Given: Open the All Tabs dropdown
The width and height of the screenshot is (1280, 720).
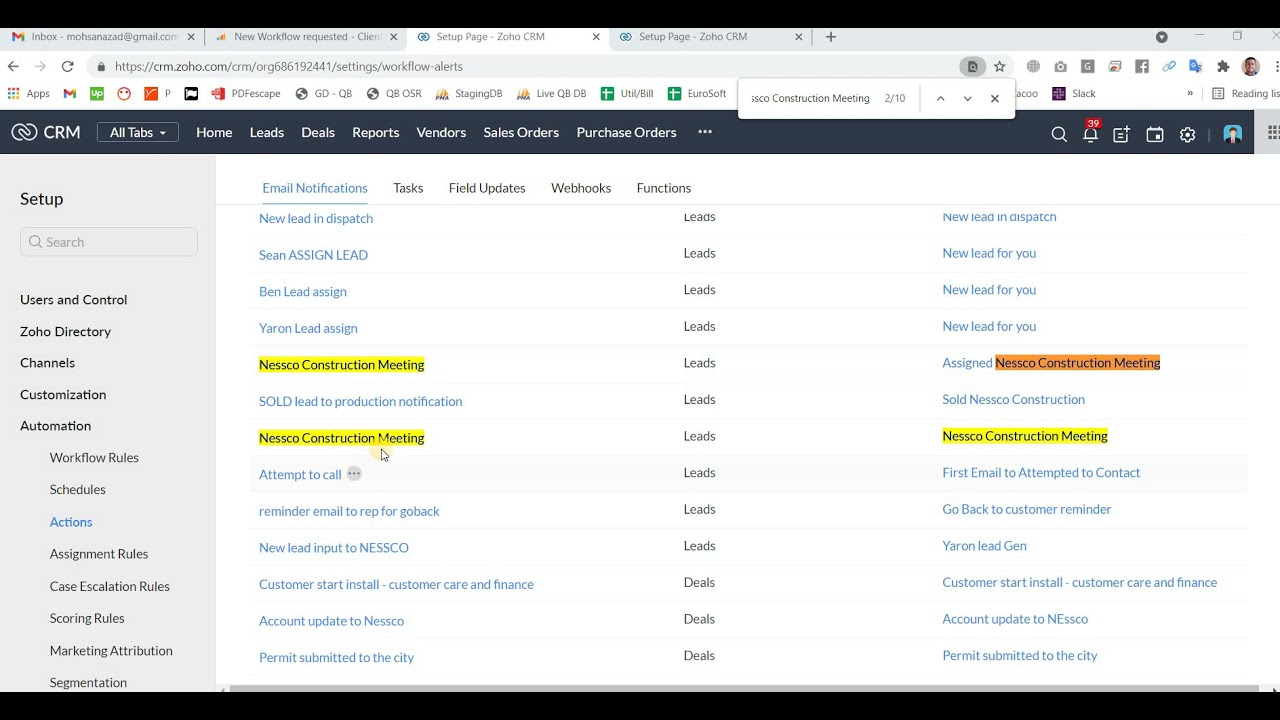Looking at the screenshot, I should pyautogui.click(x=138, y=132).
